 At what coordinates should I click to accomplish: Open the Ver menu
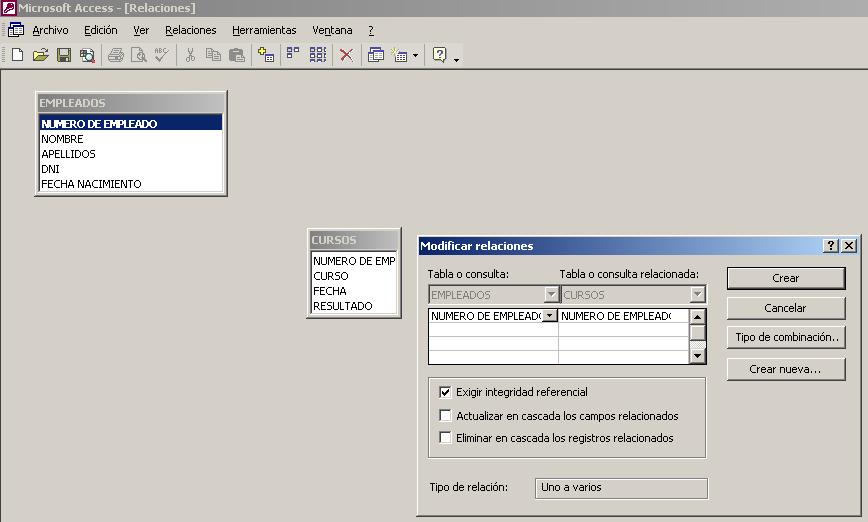click(141, 30)
